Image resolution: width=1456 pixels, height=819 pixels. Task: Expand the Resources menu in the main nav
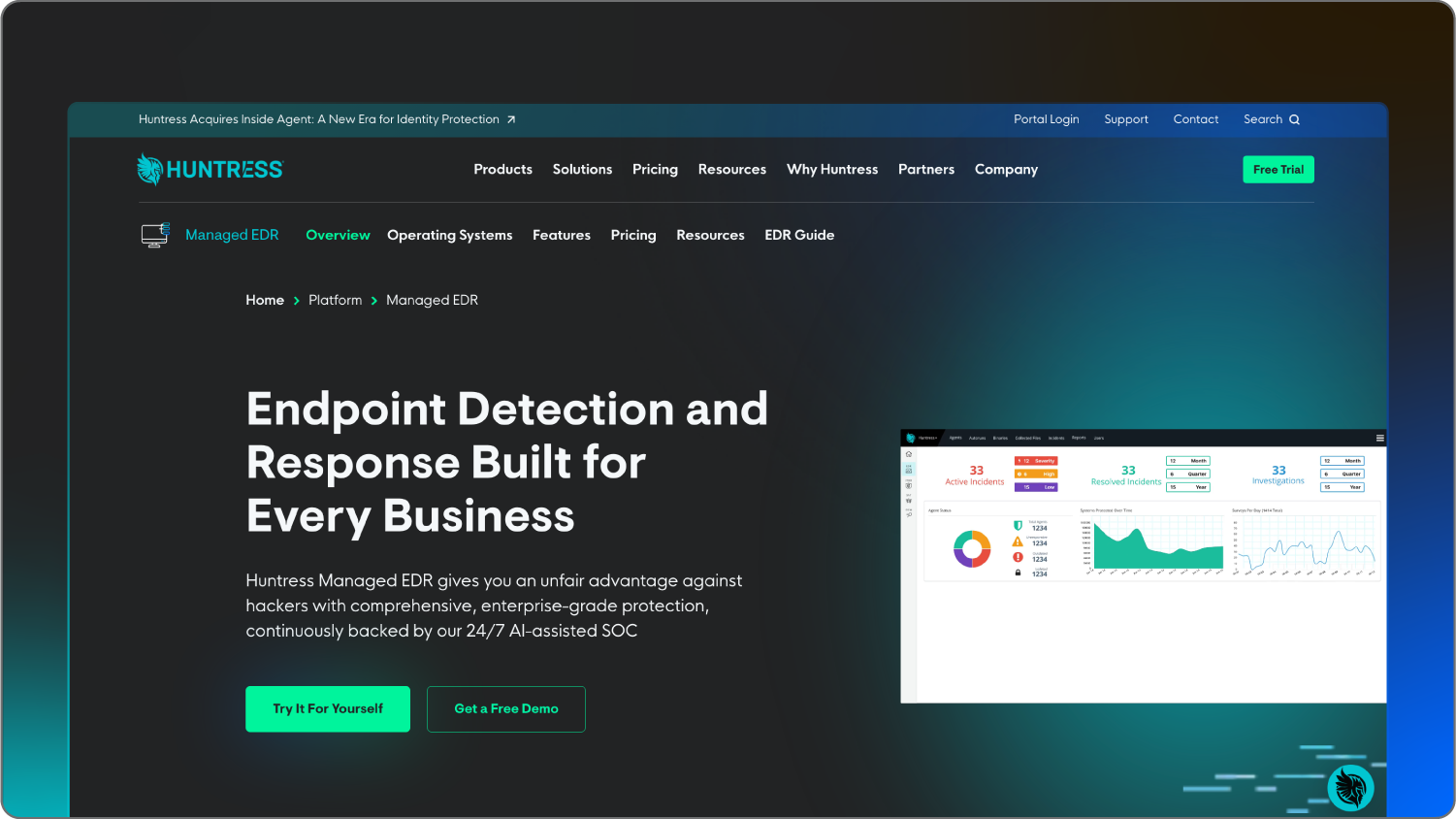[x=732, y=169]
